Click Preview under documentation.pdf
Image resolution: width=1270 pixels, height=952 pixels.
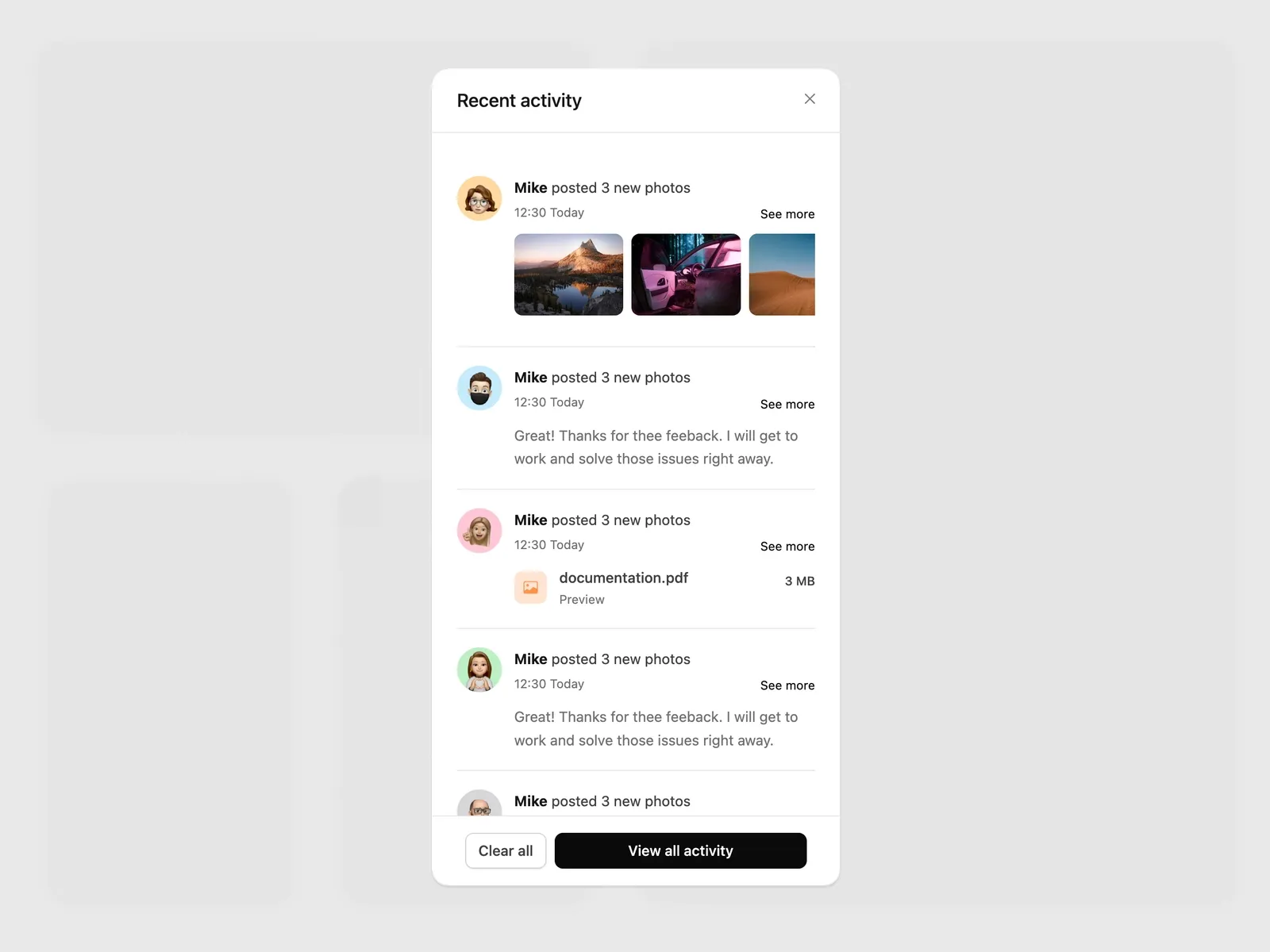coord(582,600)
